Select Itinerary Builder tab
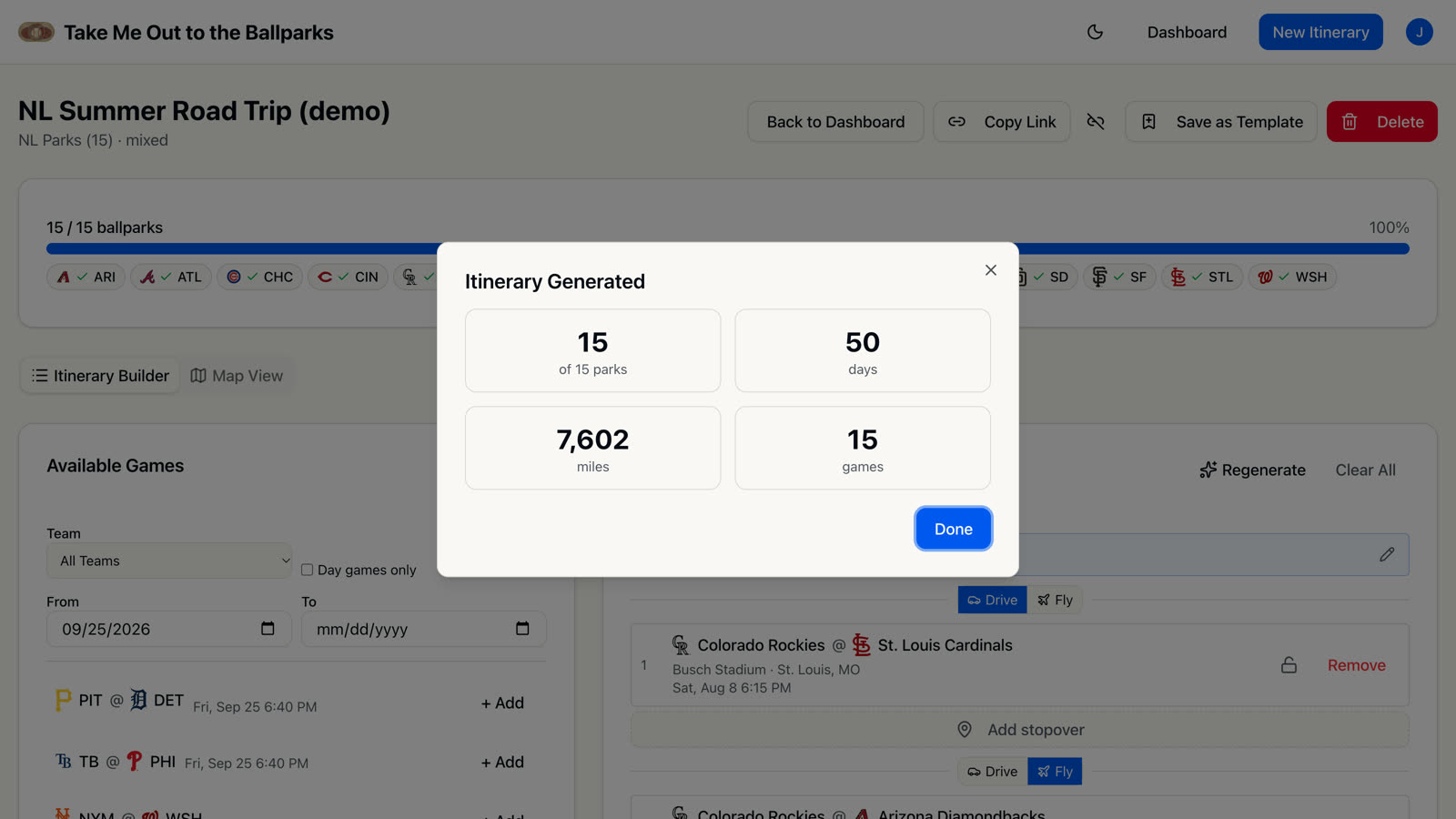The image size is (1456, 819). pos(100,376)
